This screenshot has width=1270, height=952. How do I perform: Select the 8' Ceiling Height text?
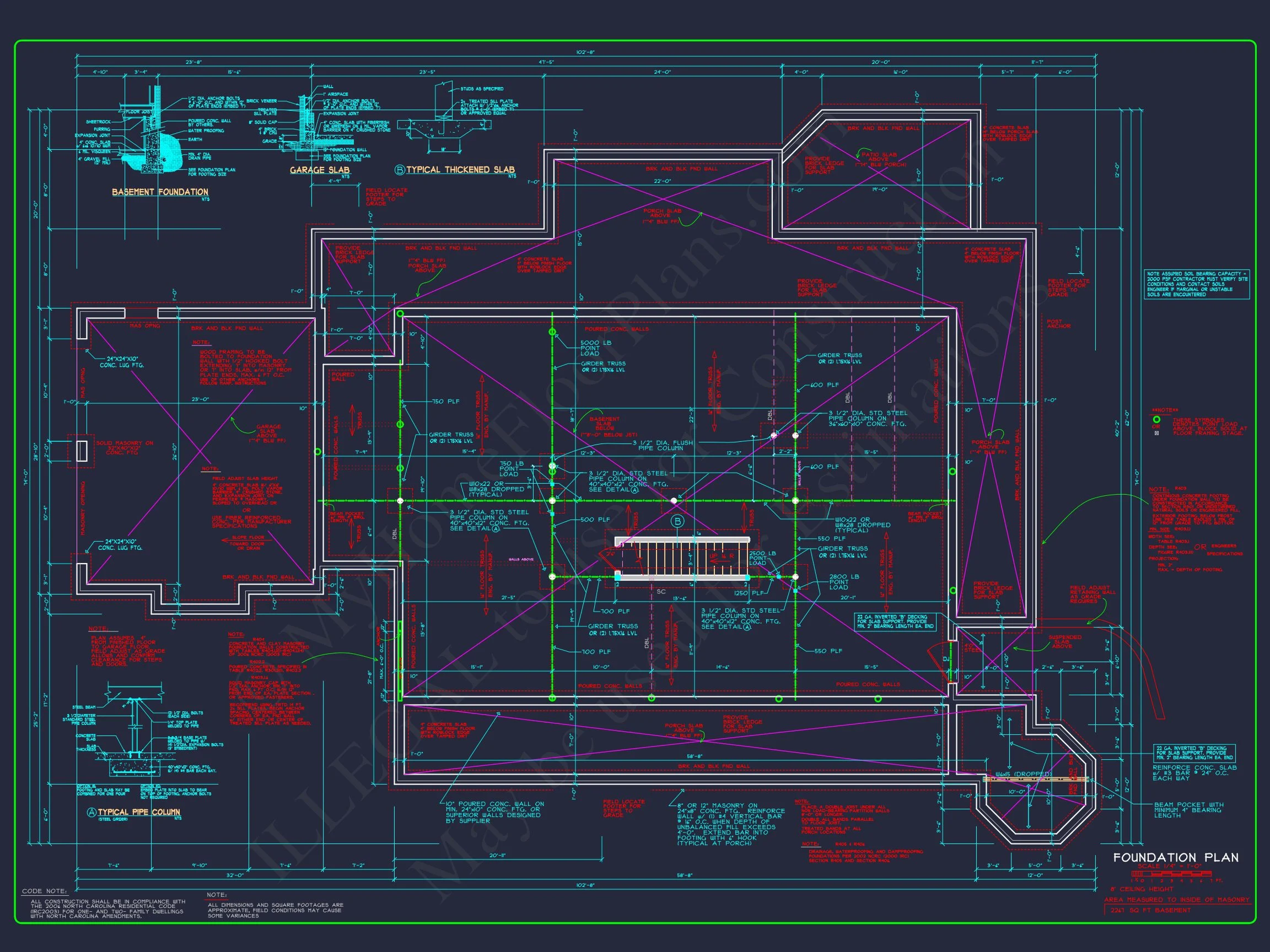point(1142,889)
